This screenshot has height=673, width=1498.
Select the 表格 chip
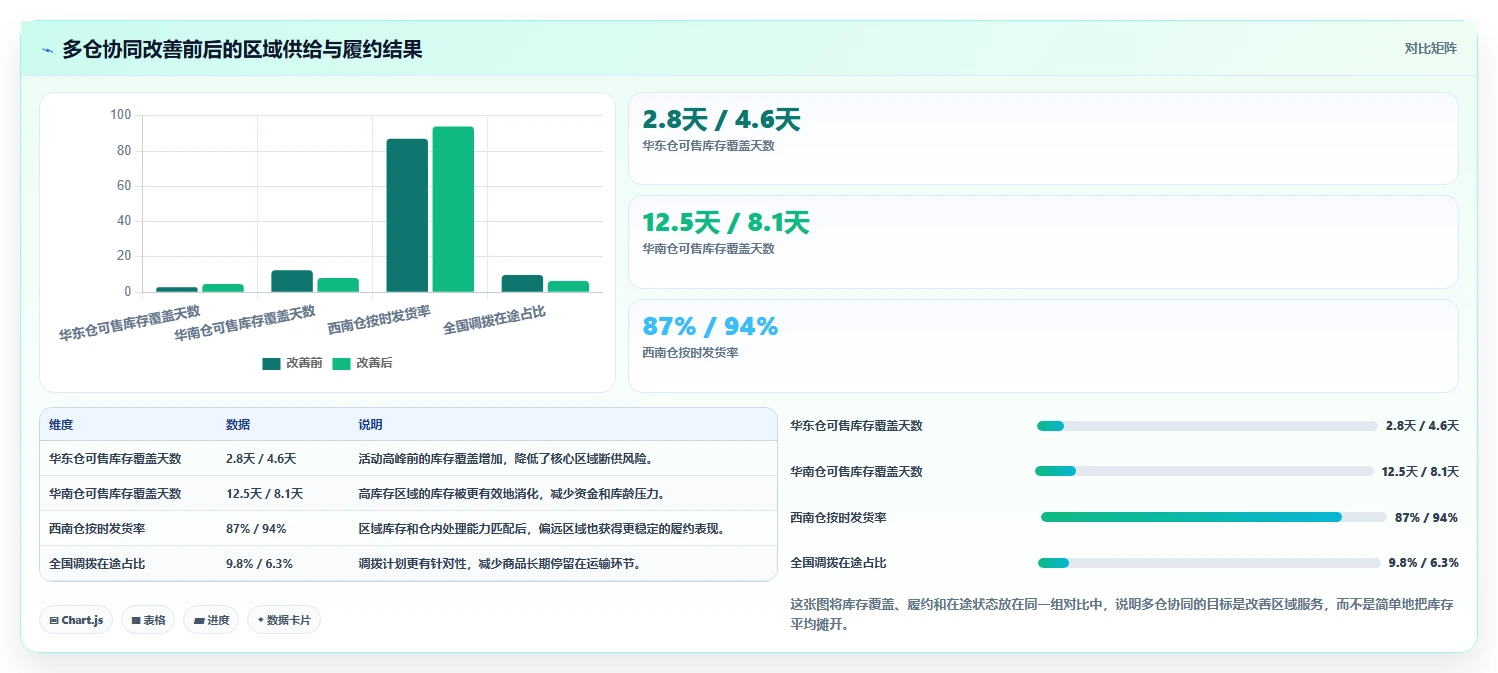pyautogui.click(x=148, y=620)
